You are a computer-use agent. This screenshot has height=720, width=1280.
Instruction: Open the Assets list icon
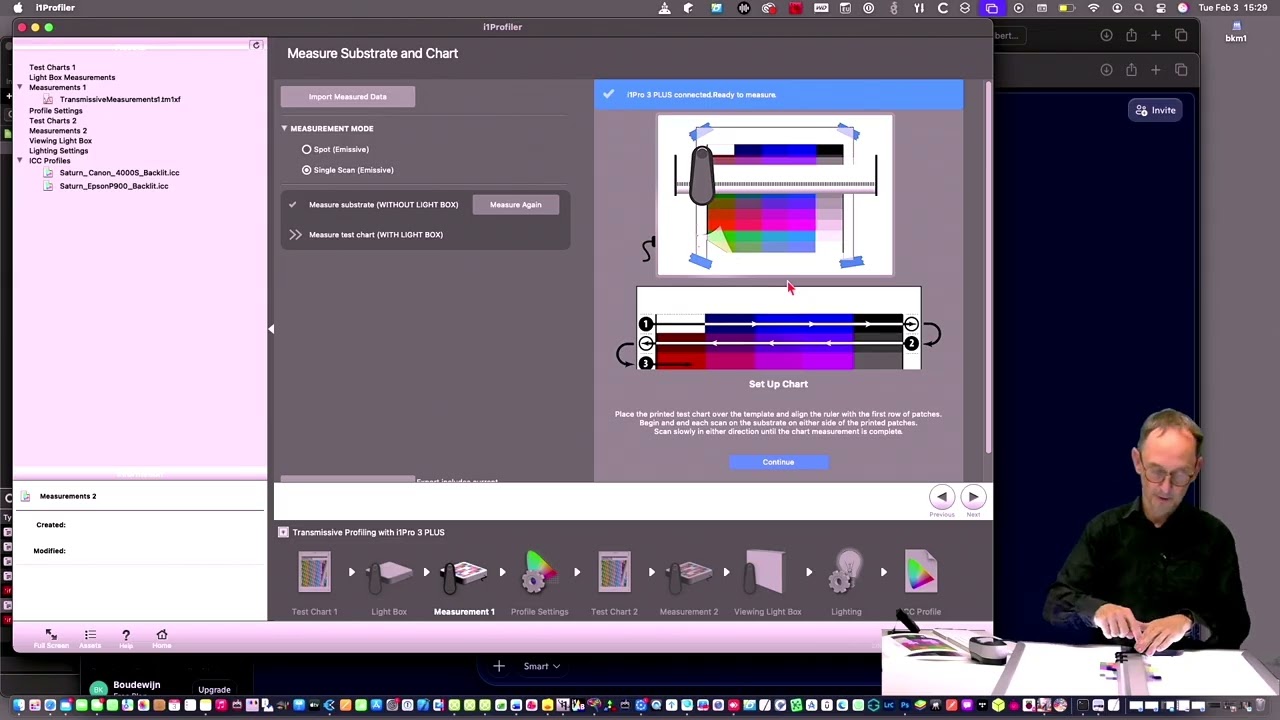(x=90, y=635)
